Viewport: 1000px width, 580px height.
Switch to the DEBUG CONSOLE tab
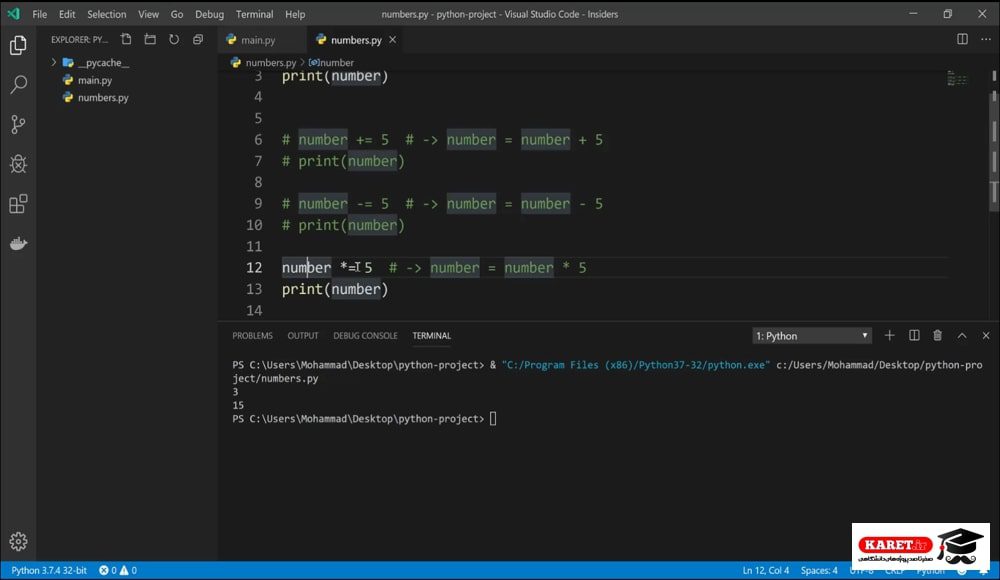pos(365,336)
